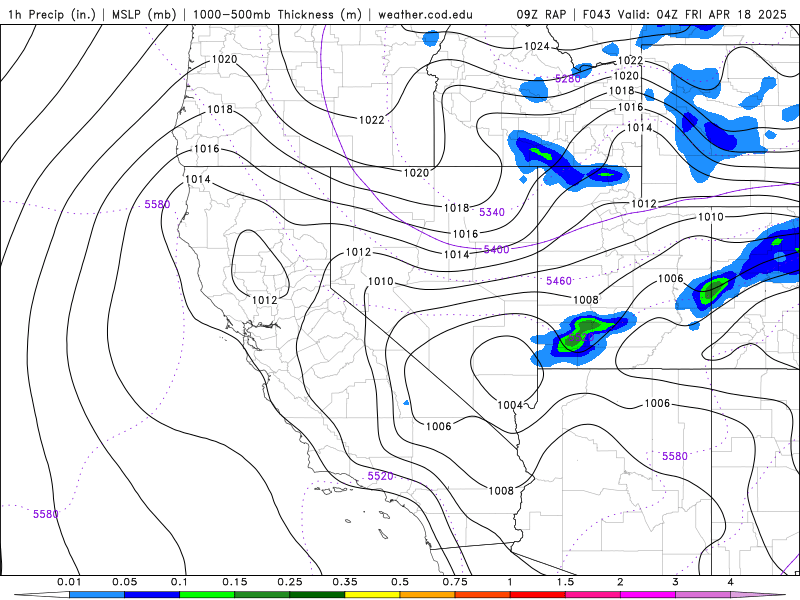Click the 0.75 legend value
The height and width of the screenshot is (600, 800).
coord(455,582)
